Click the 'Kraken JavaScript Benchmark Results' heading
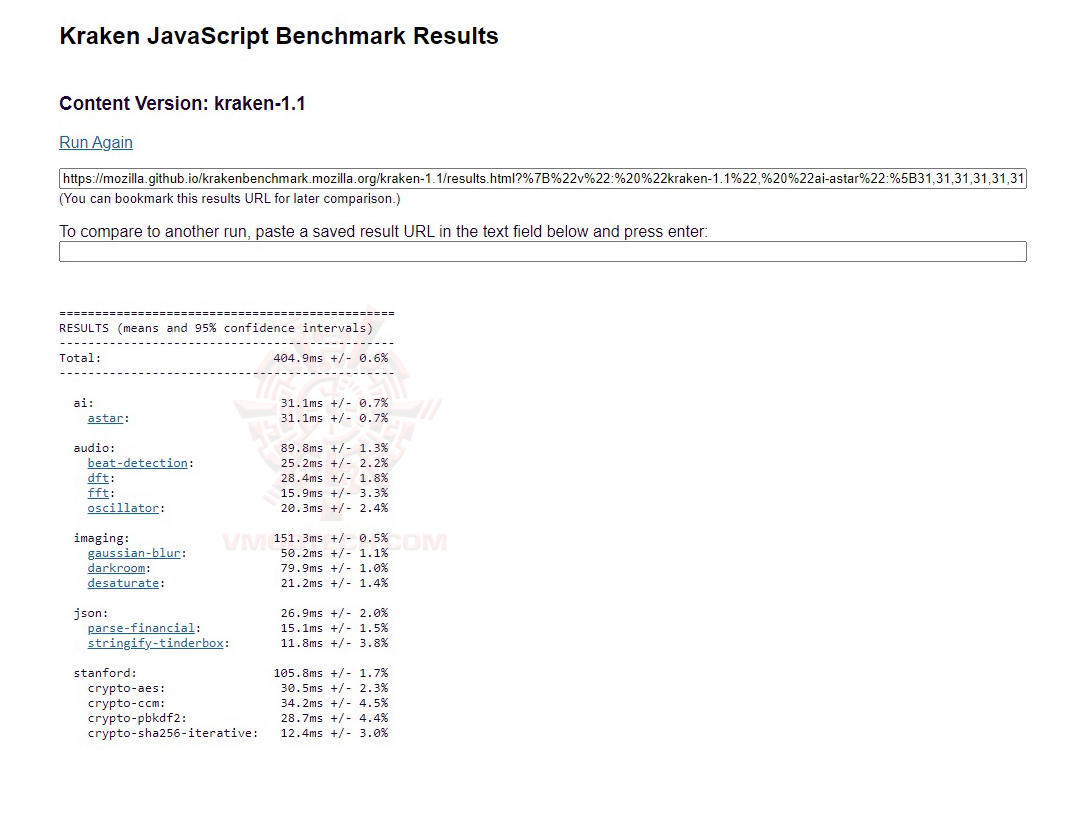Screen dimensions: 1080x832 tap(279, 36)
